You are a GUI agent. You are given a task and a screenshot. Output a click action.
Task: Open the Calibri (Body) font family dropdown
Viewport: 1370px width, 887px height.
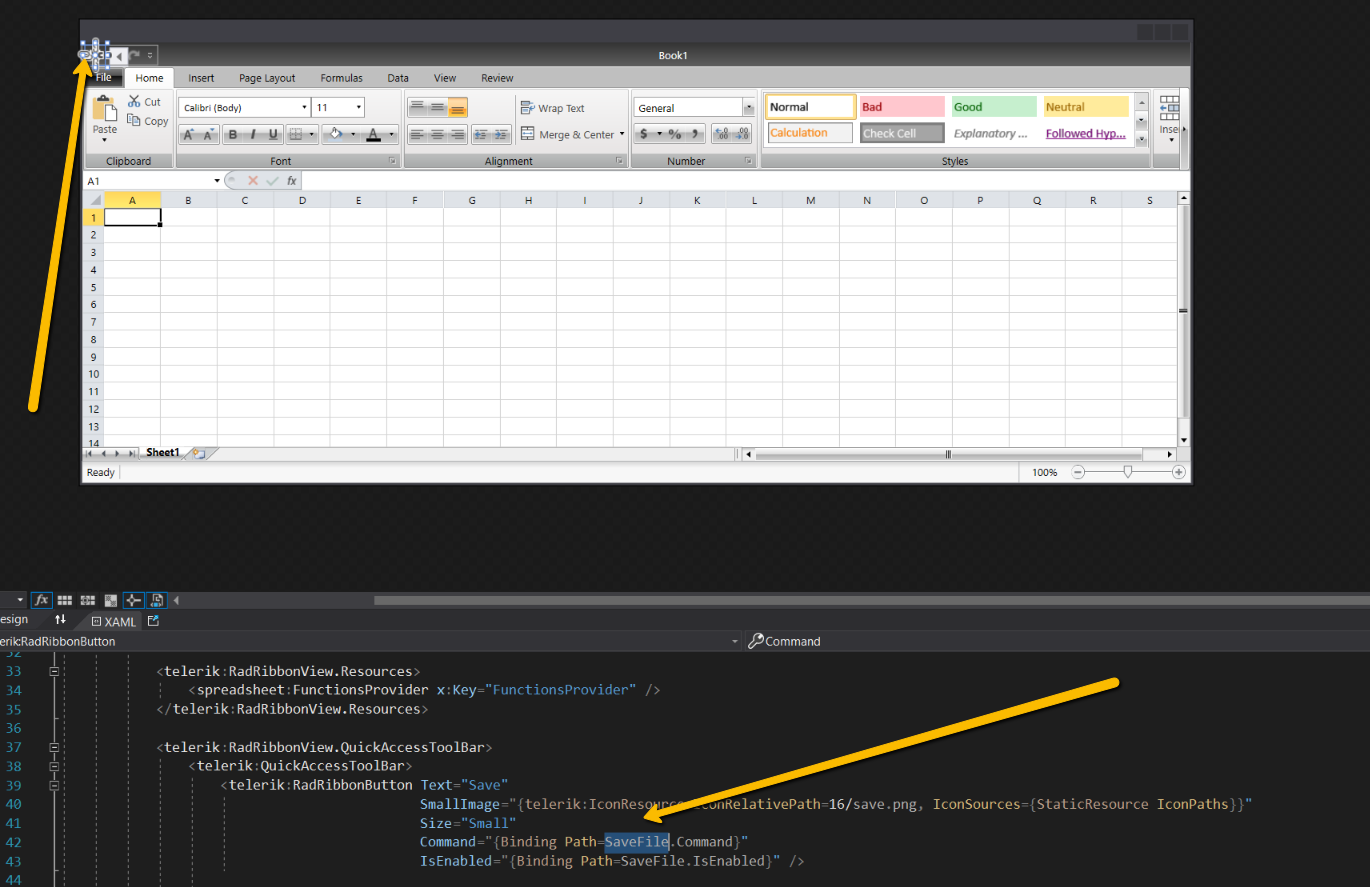click(304, 108)
